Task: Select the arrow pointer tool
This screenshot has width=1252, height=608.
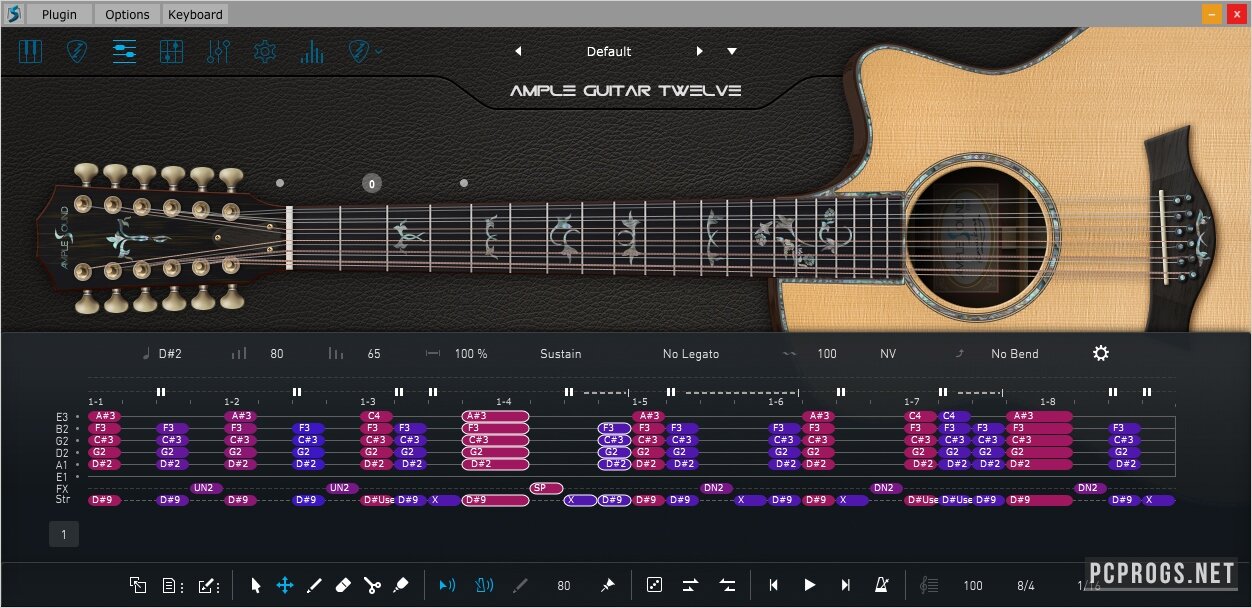Action: tap(256, 585)
